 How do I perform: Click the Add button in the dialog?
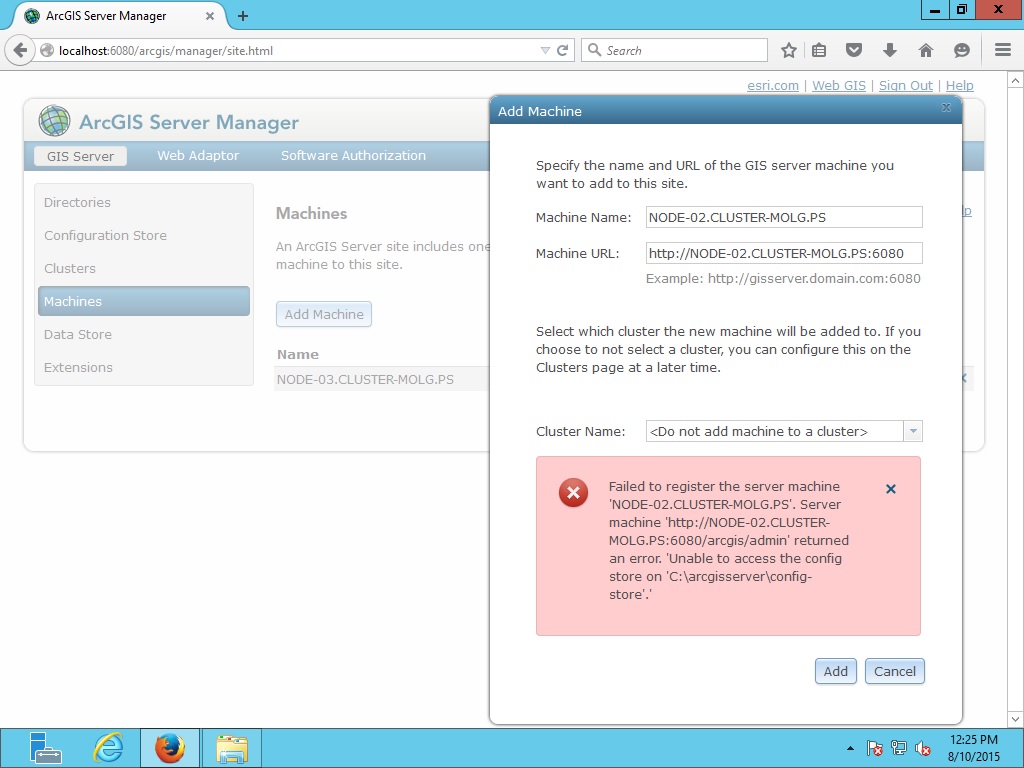[x=835, y=671]
